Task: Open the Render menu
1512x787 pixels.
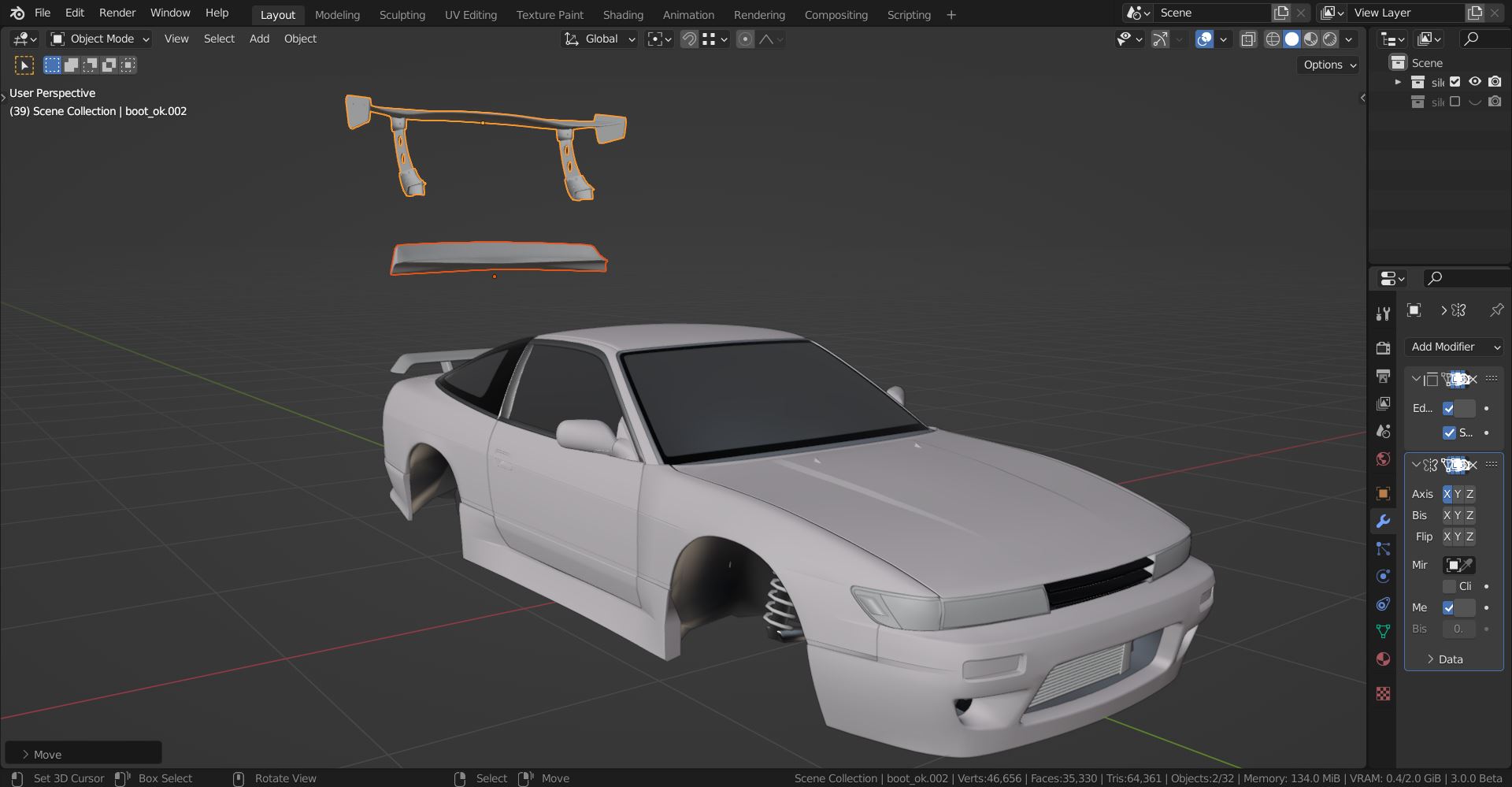Action: pyautogui.click(x=117, y=13)
